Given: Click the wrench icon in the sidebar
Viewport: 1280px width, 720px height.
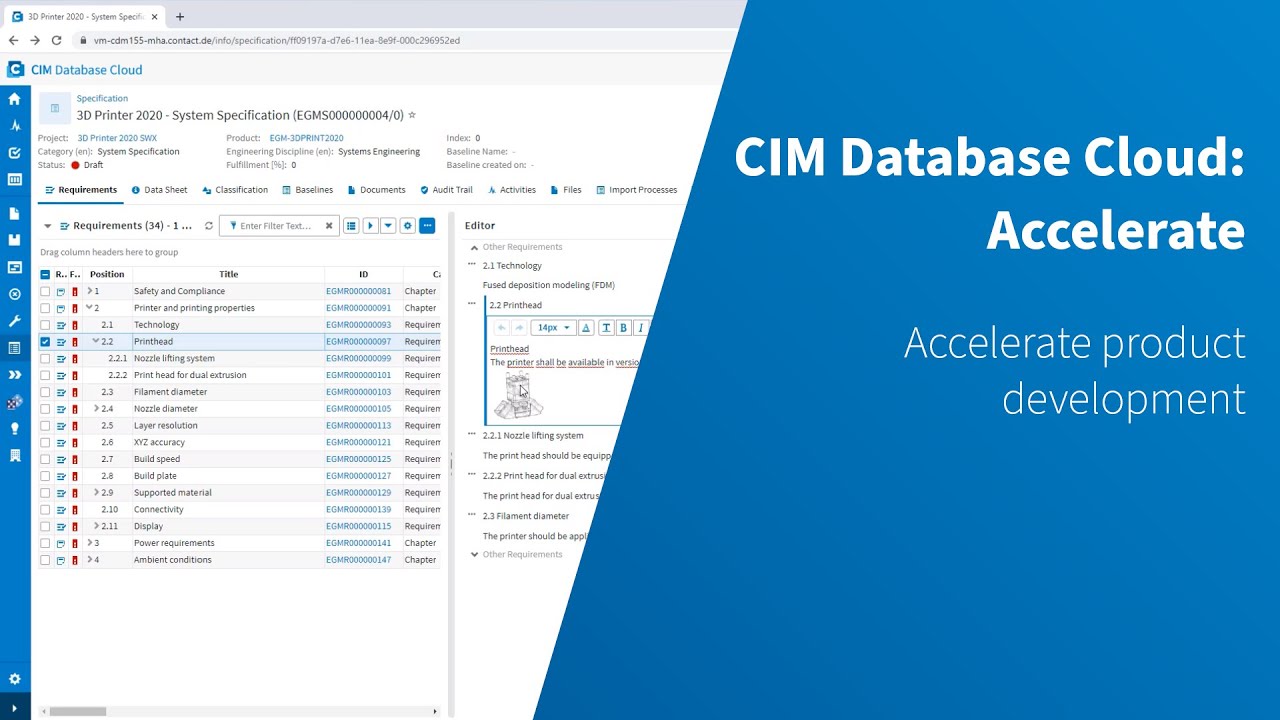Looking at the screenshot, I should click(x=14, y=321).
